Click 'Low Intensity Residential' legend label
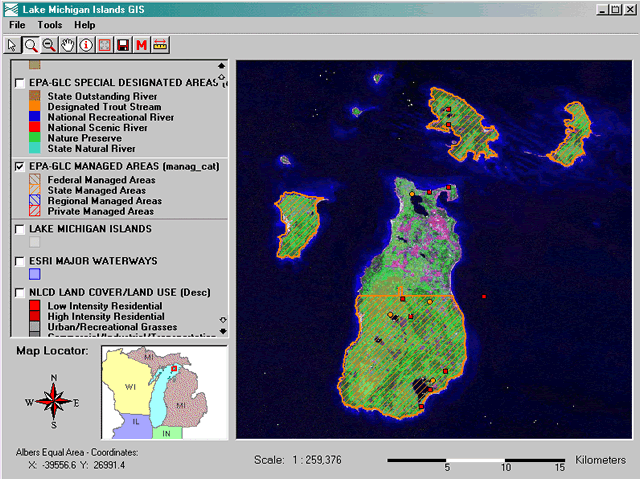 click(x=104, y=306)
